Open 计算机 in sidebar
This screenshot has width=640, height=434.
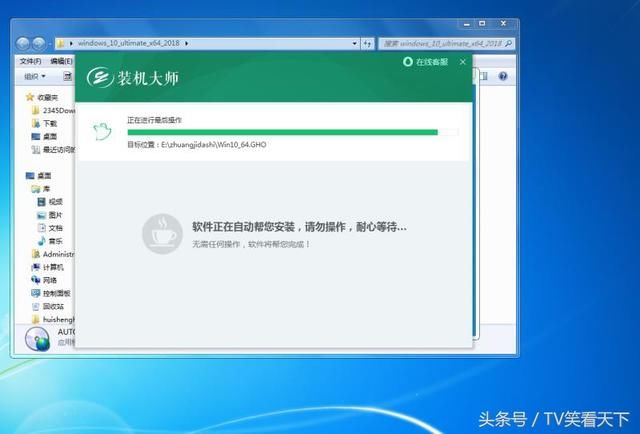click(48, 267)
